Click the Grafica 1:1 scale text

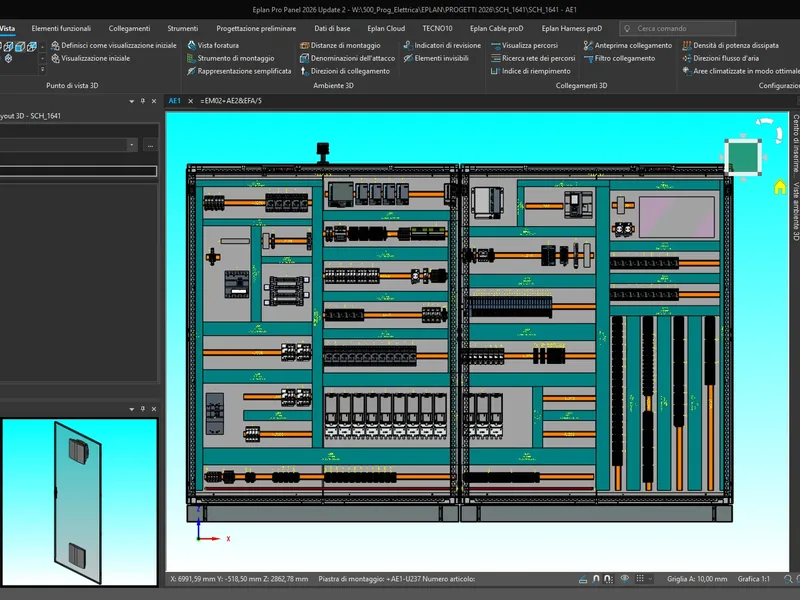point(754,579)
